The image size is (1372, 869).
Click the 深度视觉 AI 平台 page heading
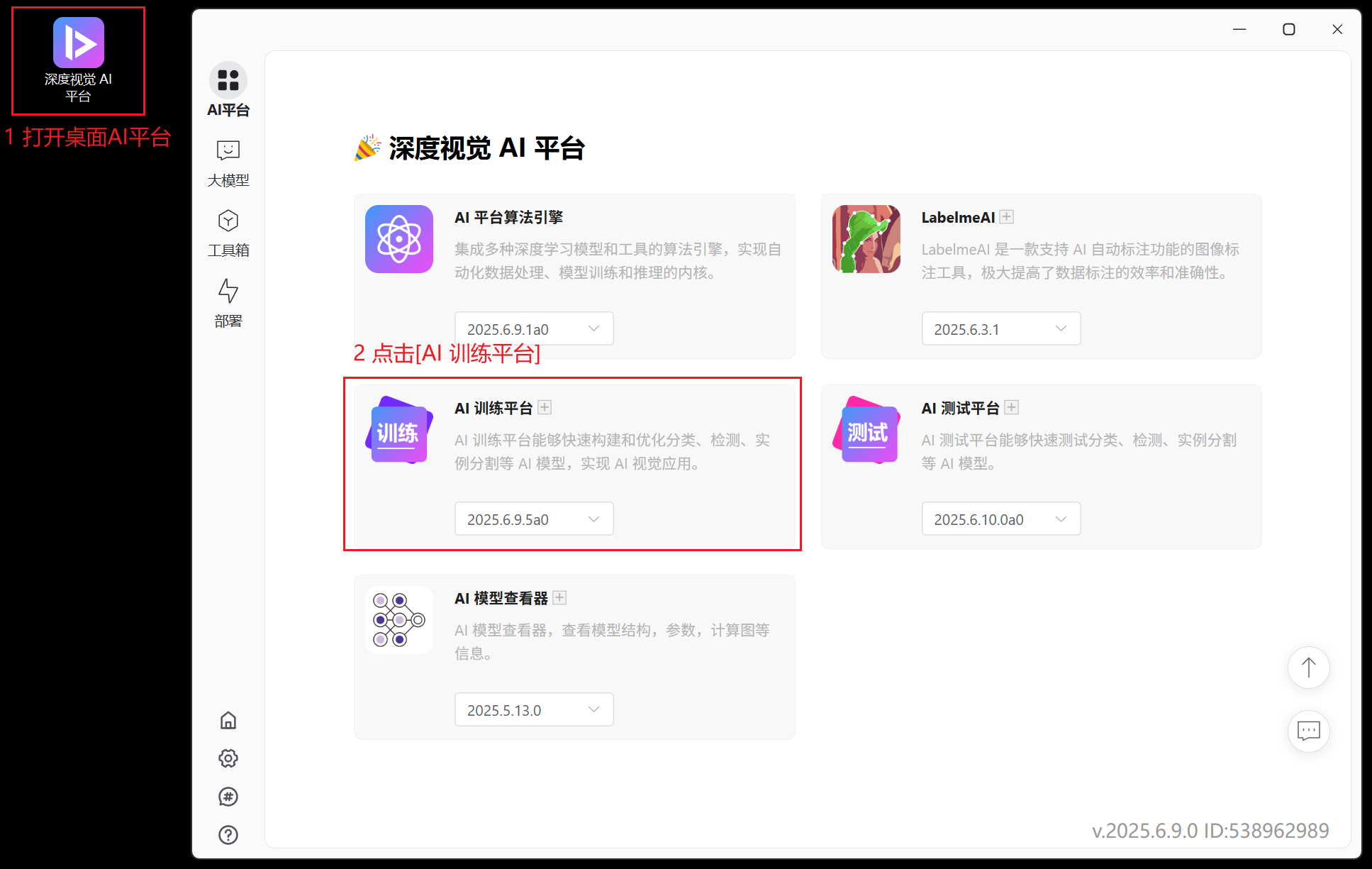486,148
